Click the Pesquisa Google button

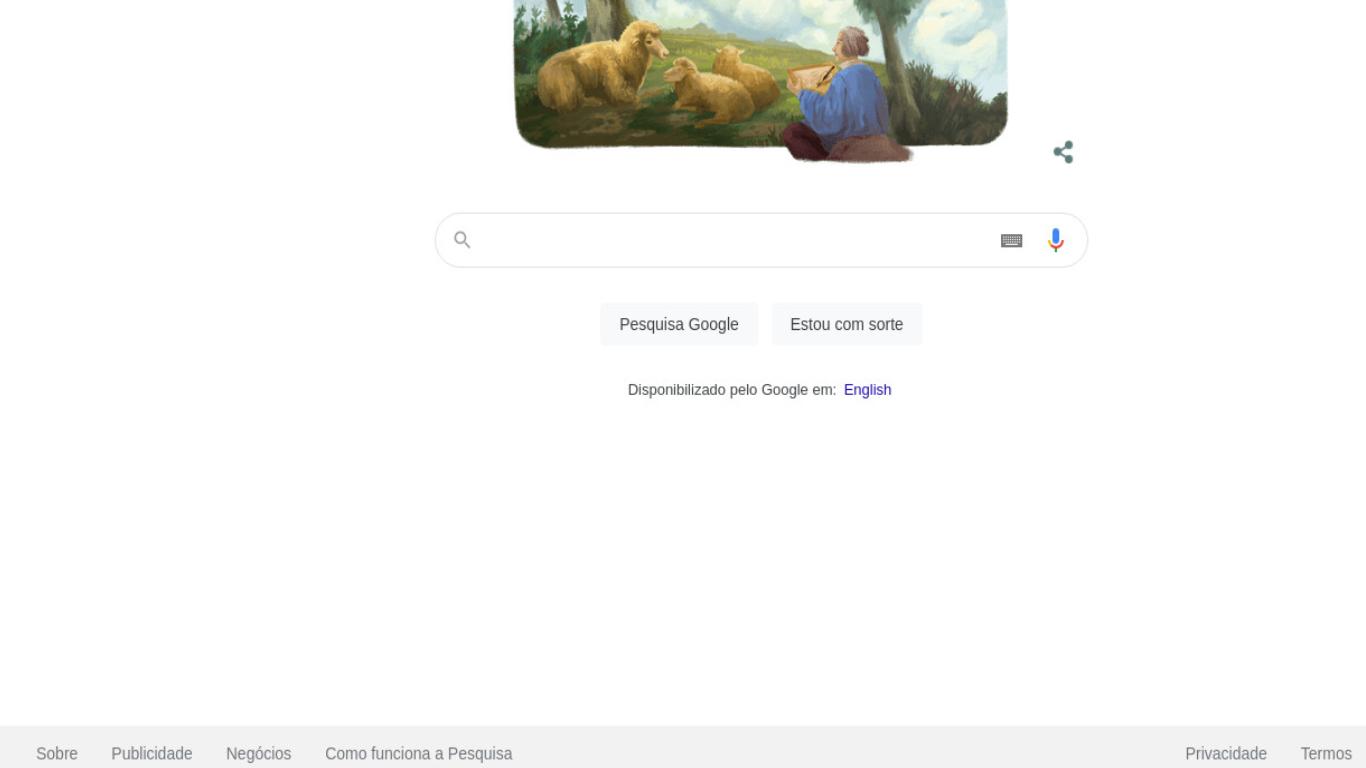tap(679, 324)
